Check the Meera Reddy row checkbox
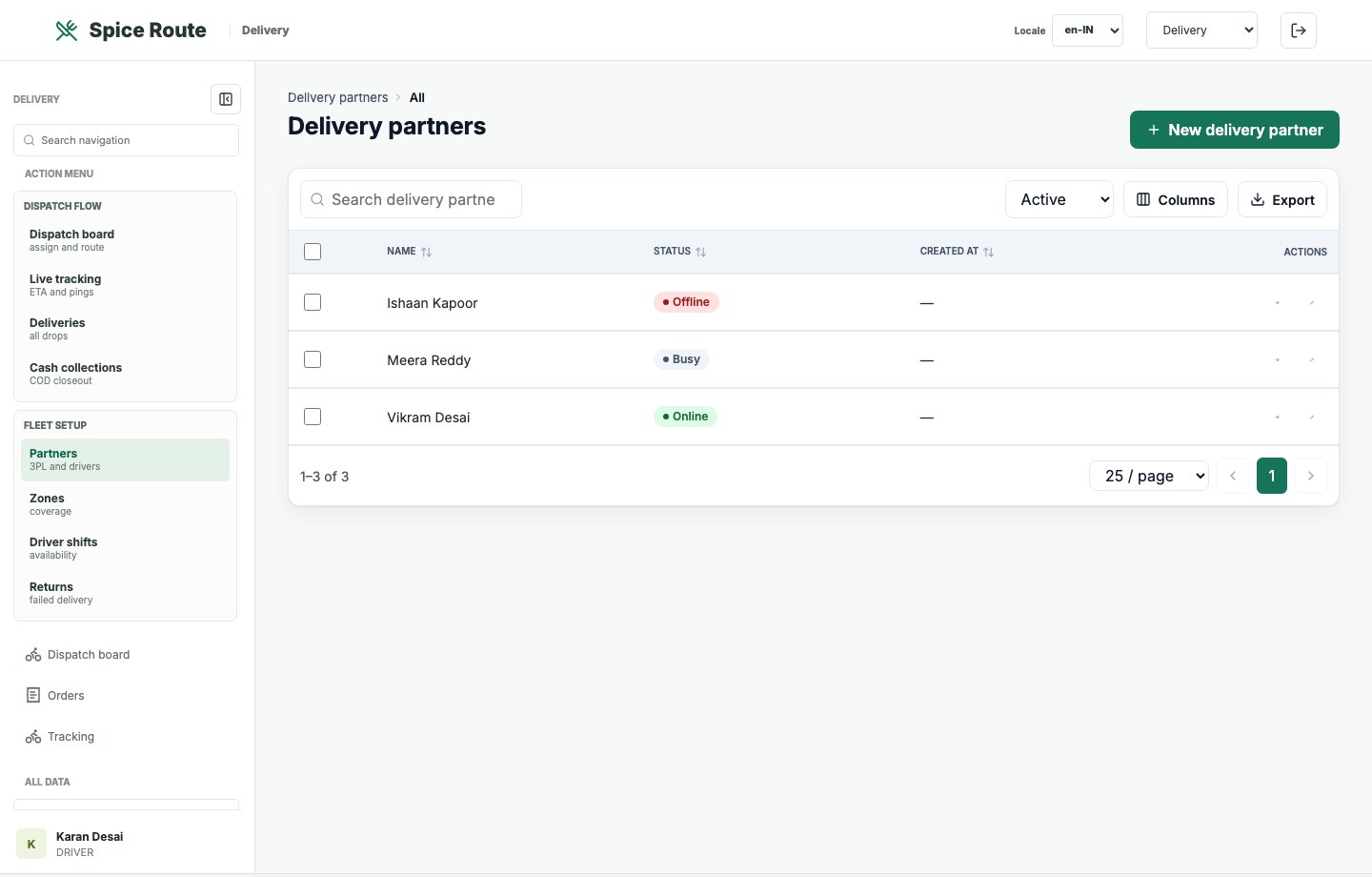Screen dimensions: 1372x877 coord(313,359)
